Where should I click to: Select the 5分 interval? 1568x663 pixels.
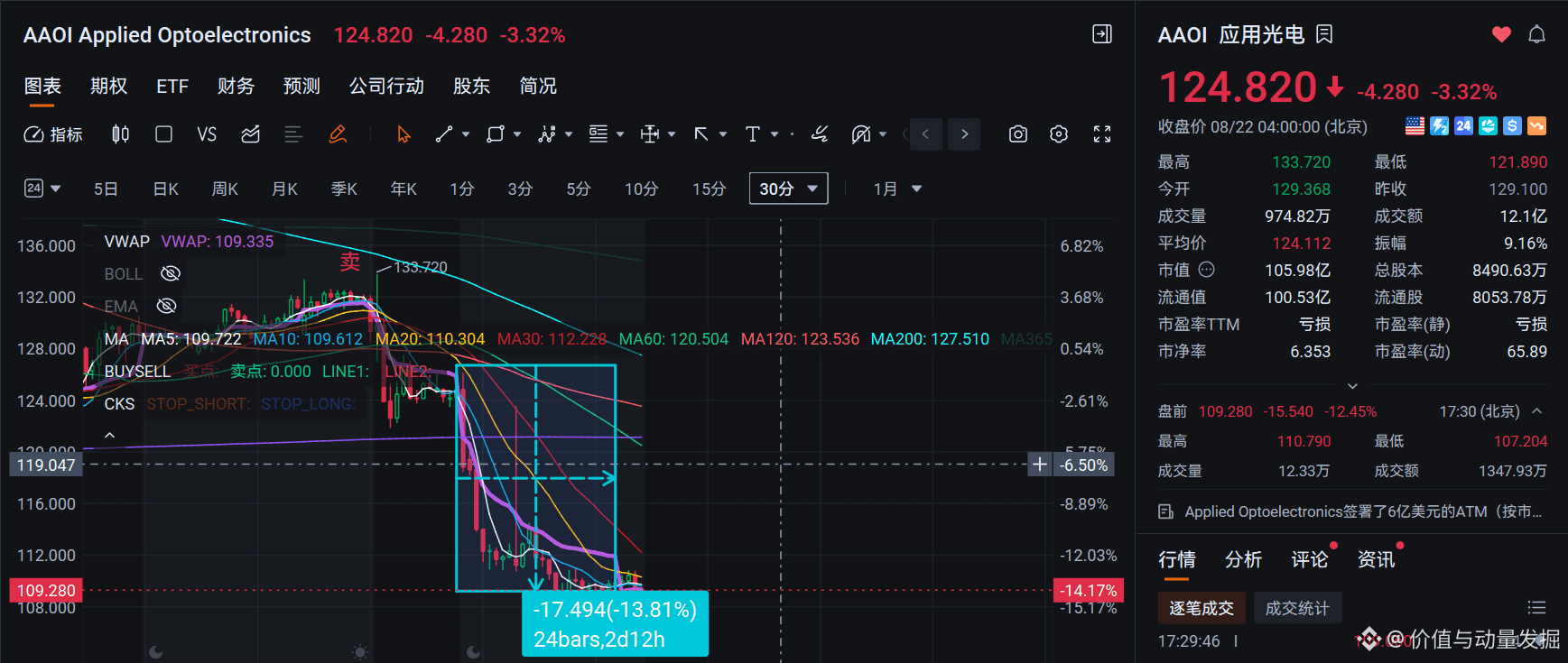tap(579, 189)
